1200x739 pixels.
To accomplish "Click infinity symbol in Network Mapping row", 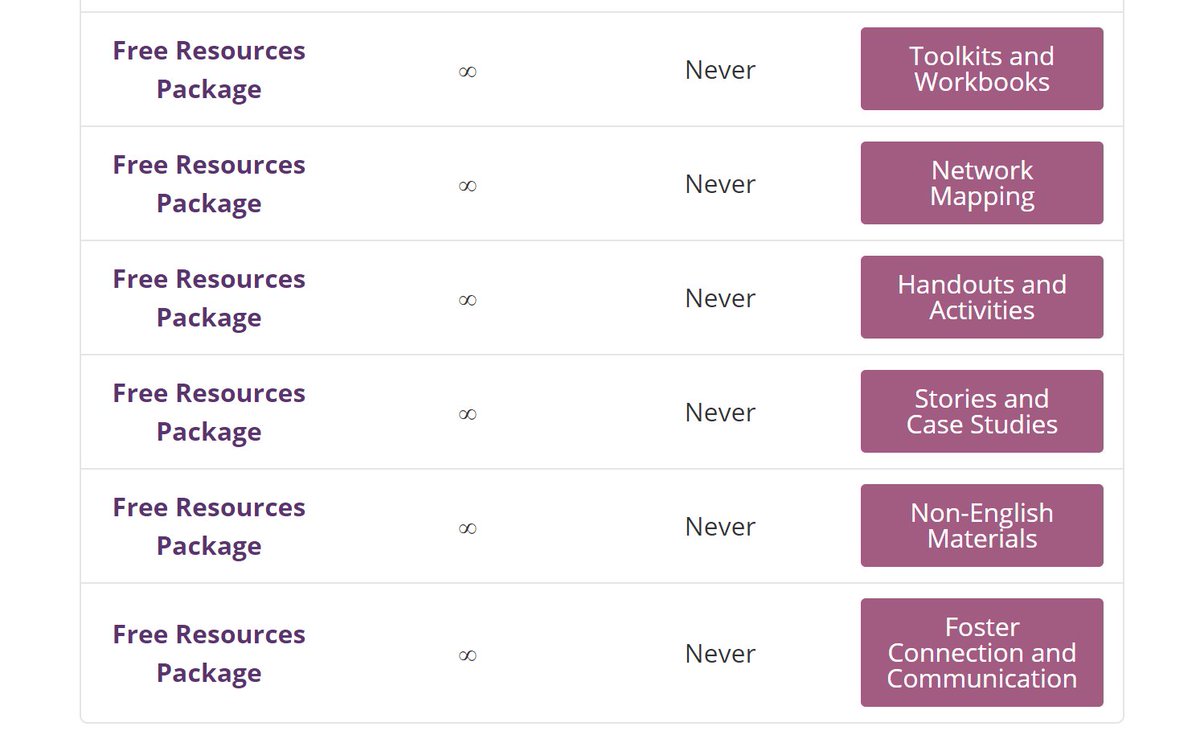I will pyautogui.click(x=467, y=185).
